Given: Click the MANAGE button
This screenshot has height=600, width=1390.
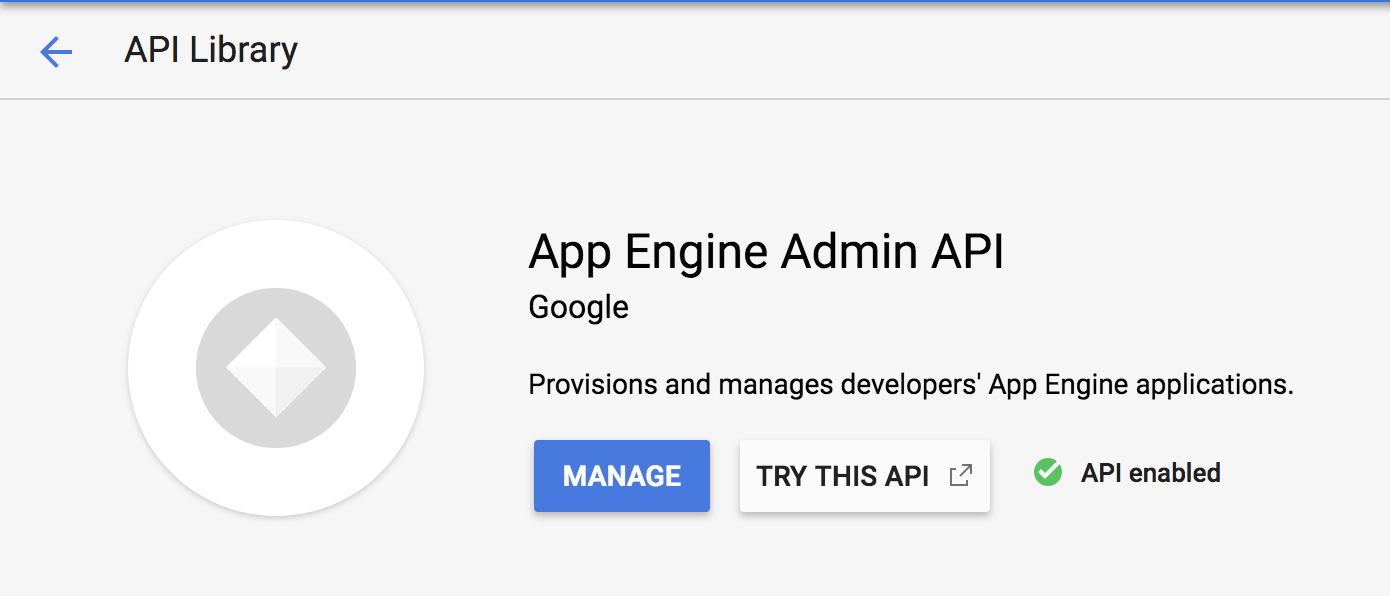Looking at the screenshot, I should click(622, 476).
